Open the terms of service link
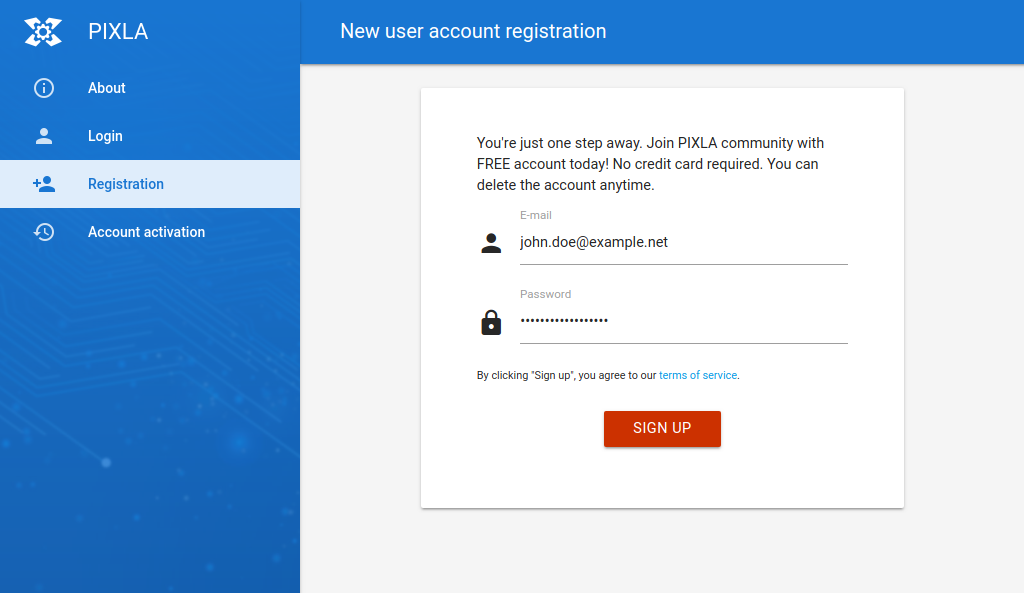 (698, 375)
